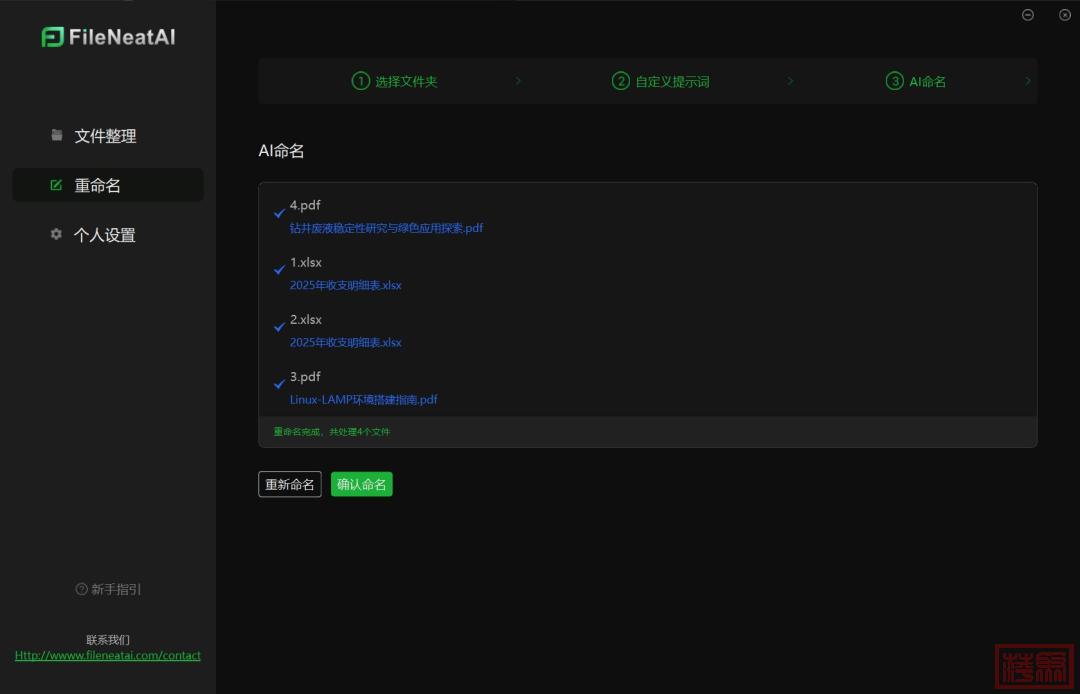
Task: Click new name Linux-LAMP环境搭建指南.pdf
Action: [x=364, y=399]
